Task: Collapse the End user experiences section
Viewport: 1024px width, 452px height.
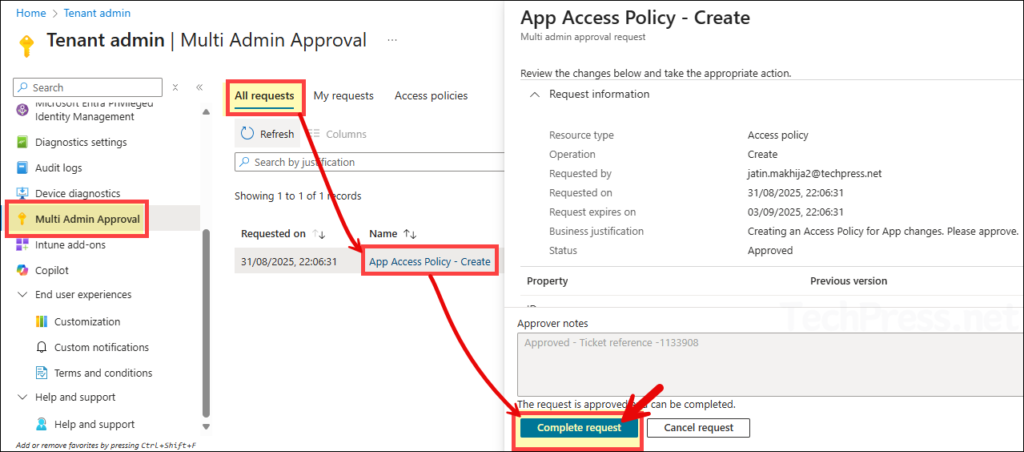Action: click(22, 295)
